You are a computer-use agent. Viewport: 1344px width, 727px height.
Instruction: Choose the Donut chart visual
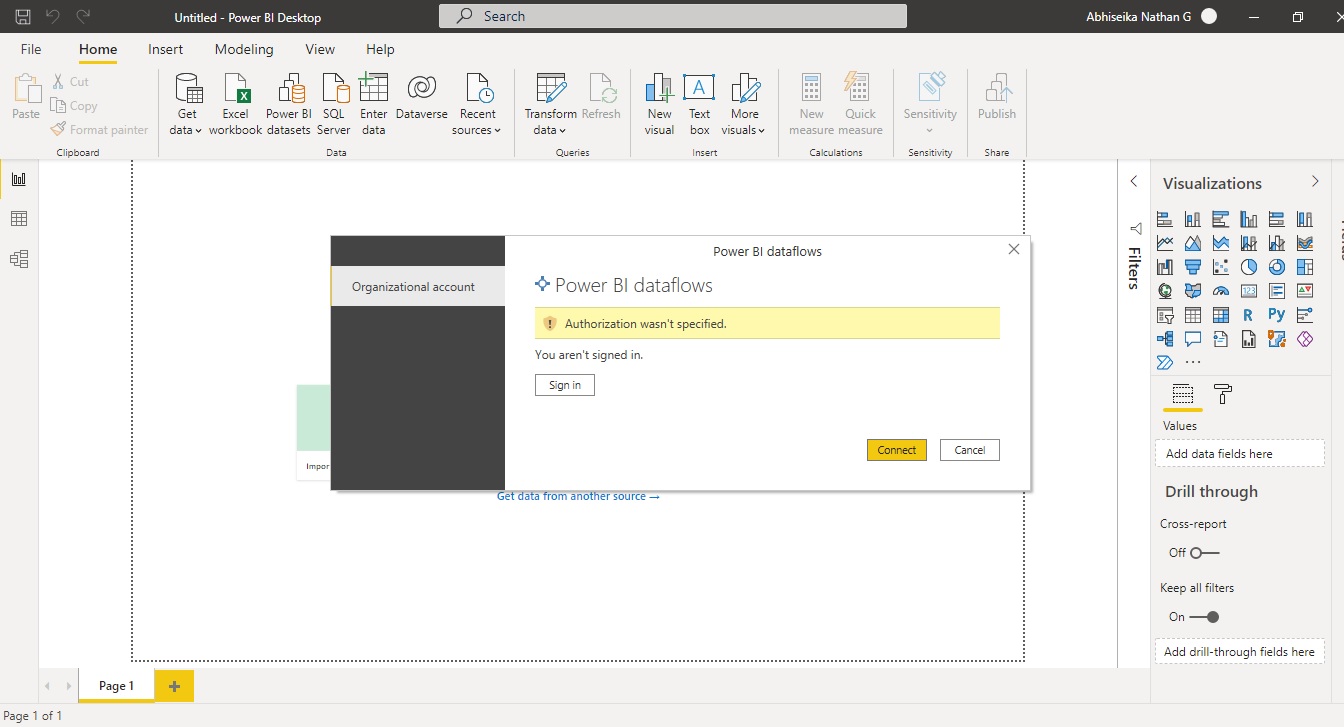[1276, 267]
